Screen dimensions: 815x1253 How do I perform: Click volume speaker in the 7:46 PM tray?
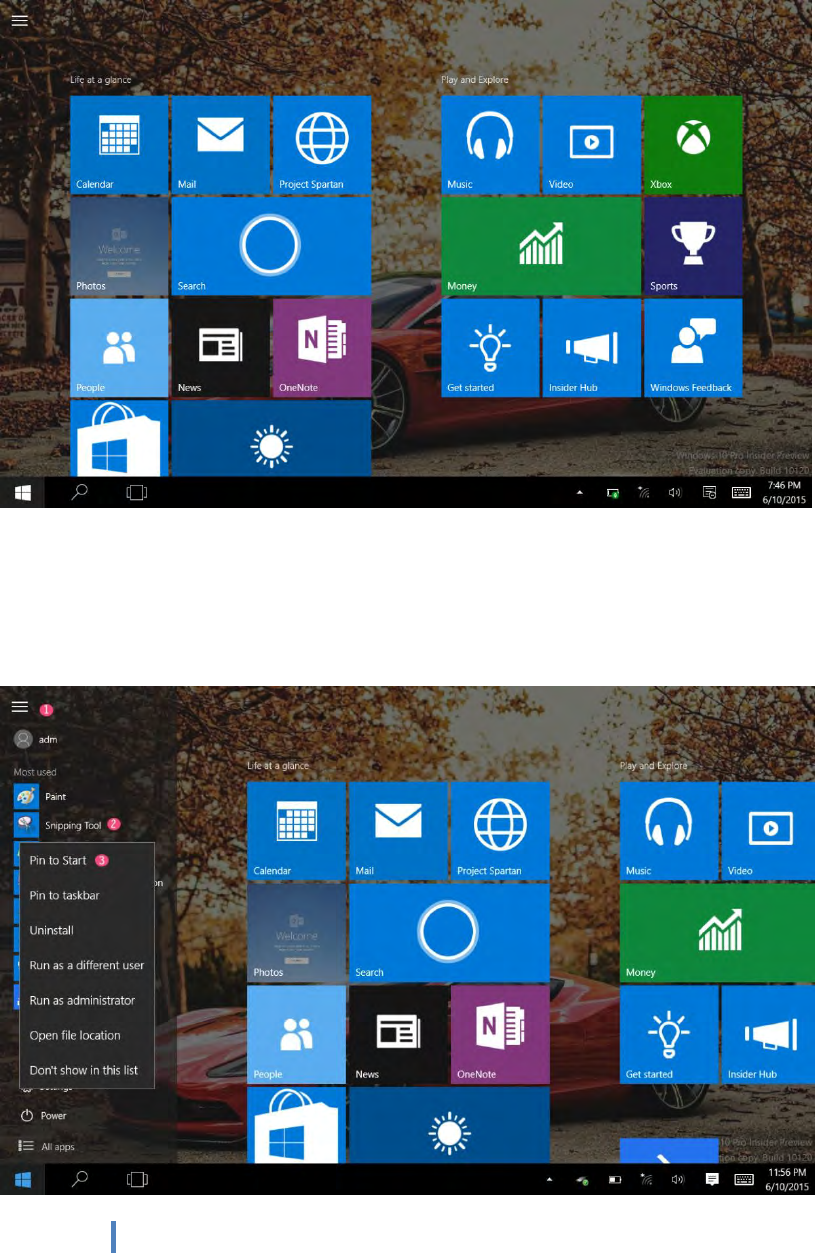tap(676, 492)
